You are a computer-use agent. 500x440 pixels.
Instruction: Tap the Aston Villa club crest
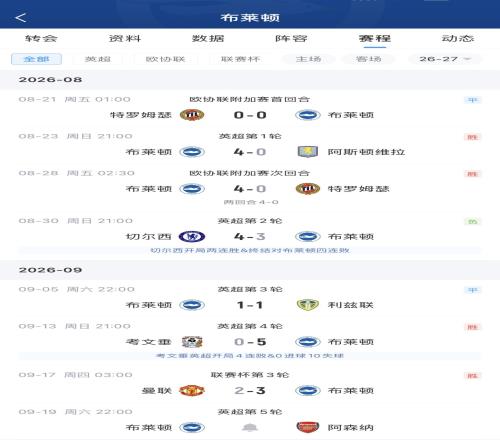(307, 152)
